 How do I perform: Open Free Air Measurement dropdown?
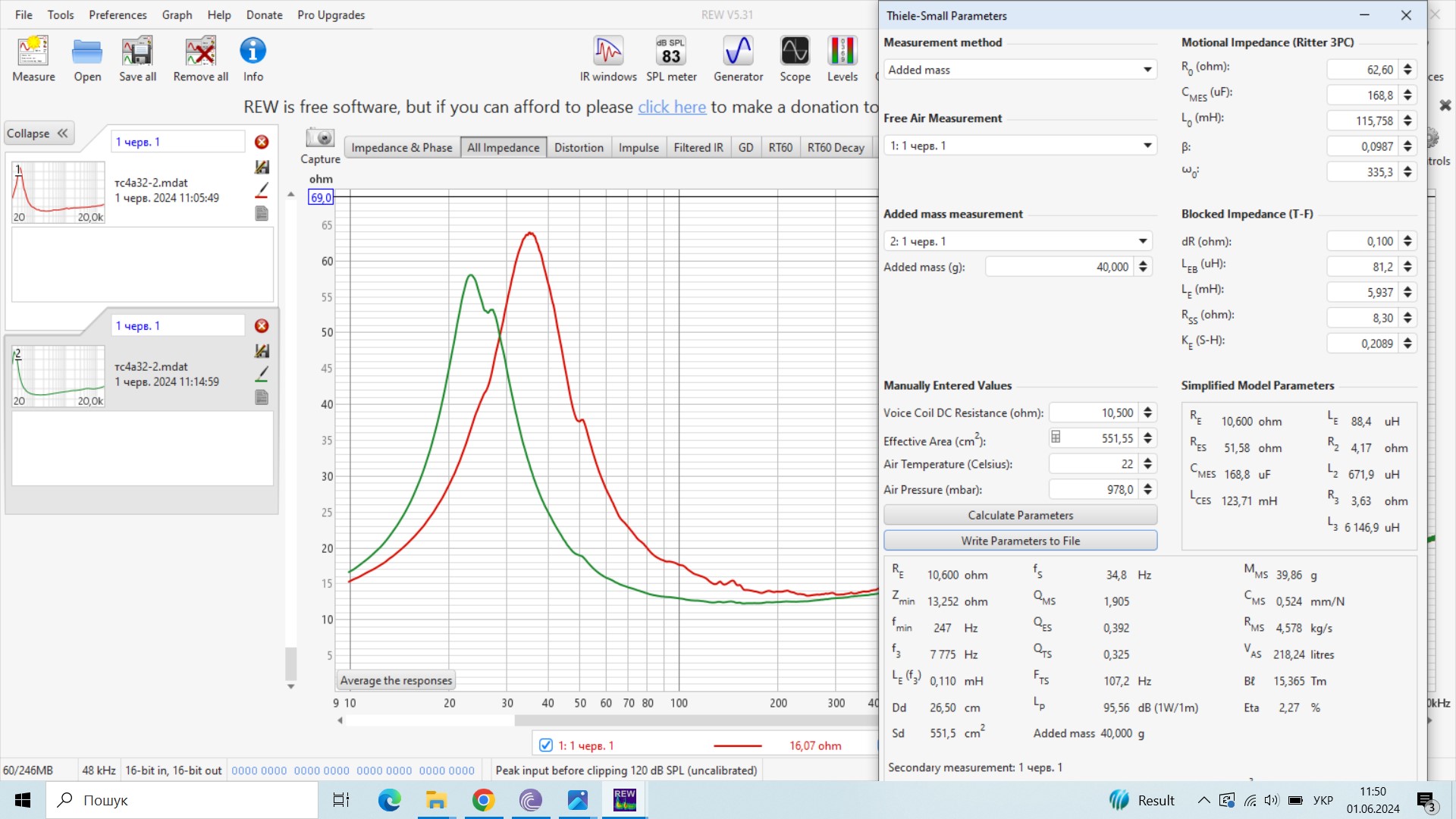(1020, 146)
